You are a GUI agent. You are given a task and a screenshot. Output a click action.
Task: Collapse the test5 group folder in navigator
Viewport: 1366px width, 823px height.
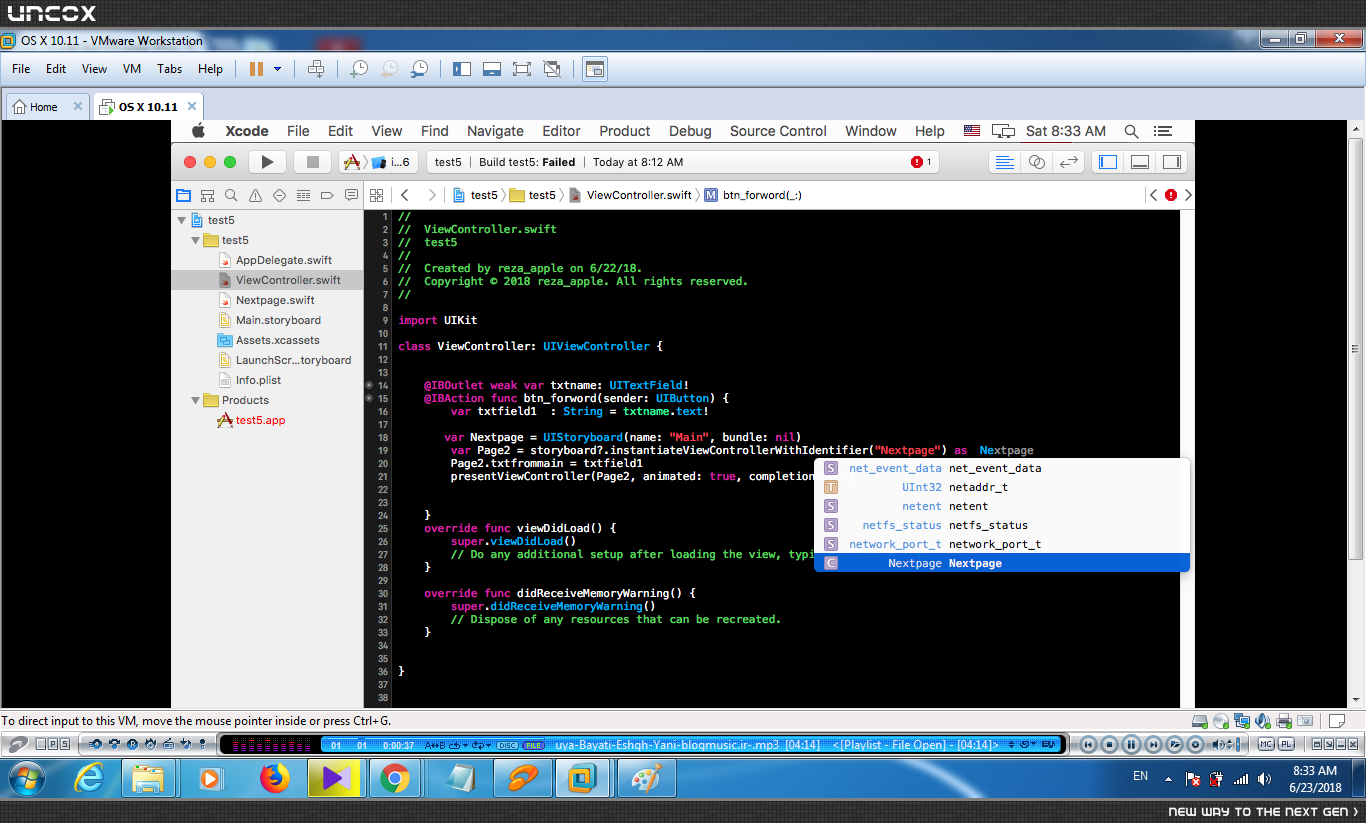click(196, 240)
